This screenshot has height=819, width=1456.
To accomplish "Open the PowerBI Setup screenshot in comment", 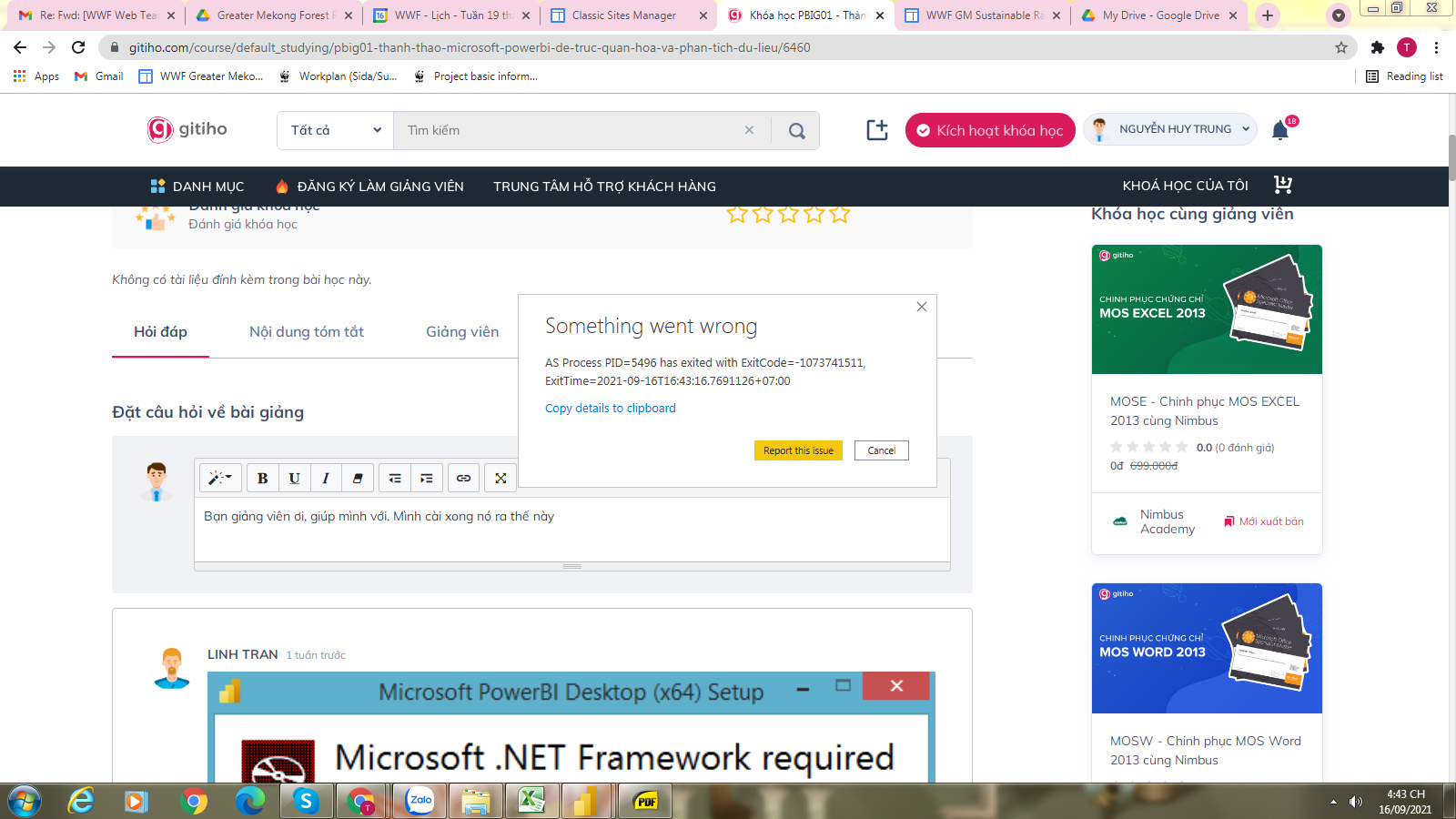I will click(x=571, y=727).
